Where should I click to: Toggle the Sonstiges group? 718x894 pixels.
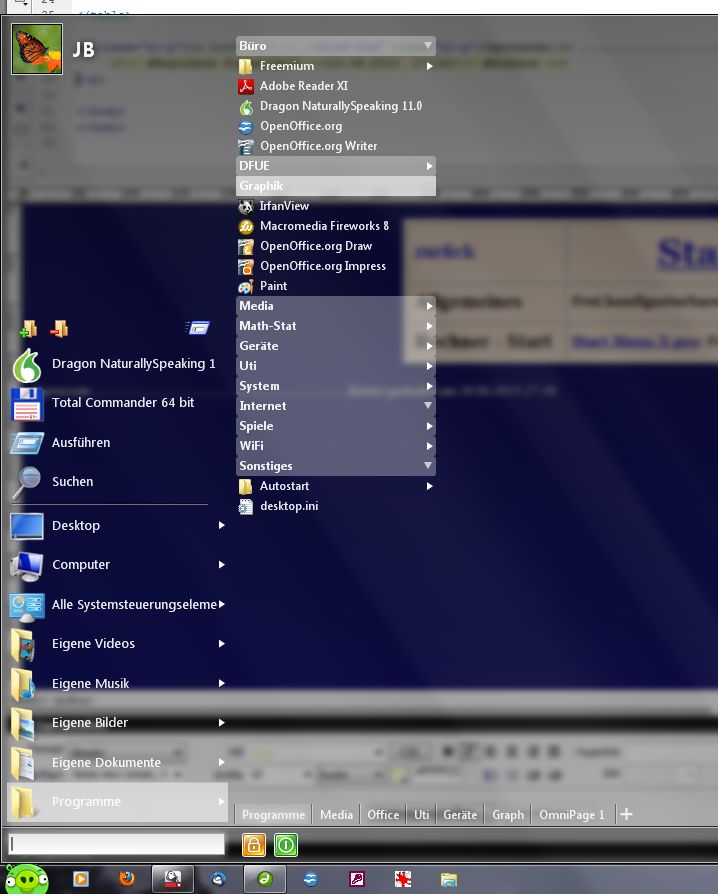tap(336, 466)
